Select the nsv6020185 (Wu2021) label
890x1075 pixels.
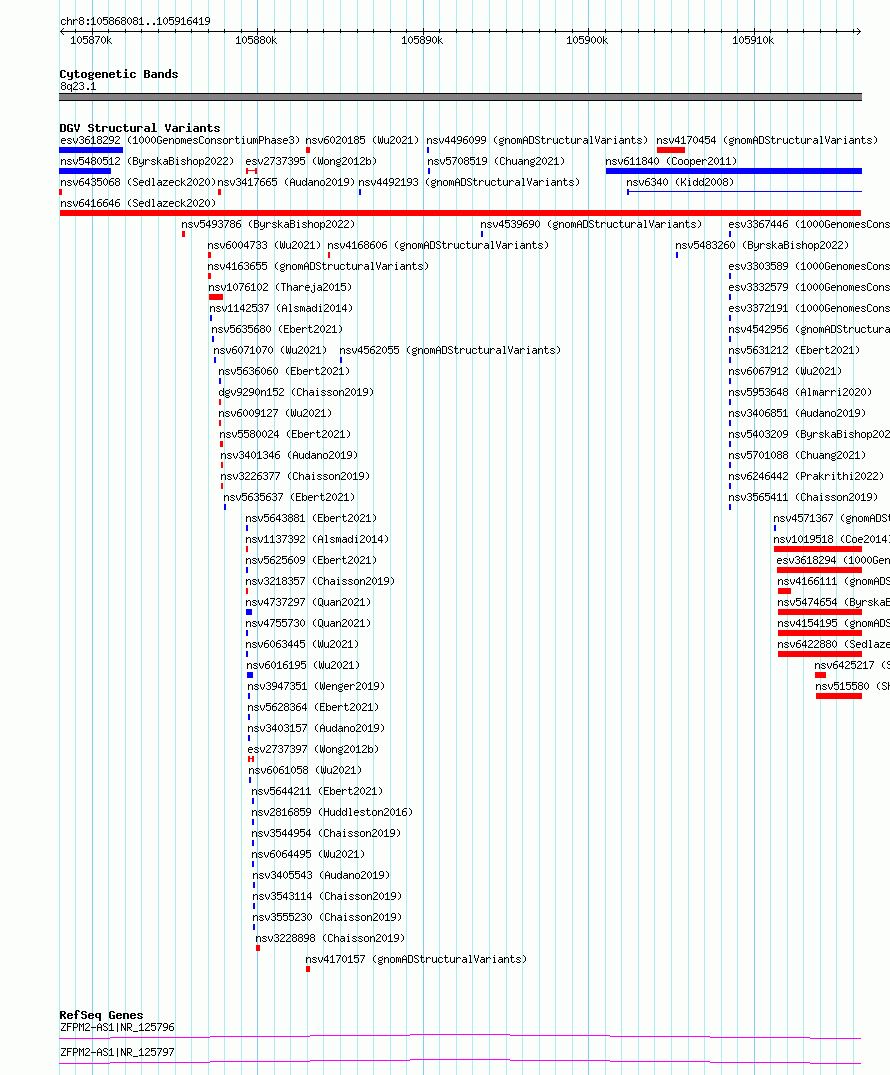tap(362, 140)
